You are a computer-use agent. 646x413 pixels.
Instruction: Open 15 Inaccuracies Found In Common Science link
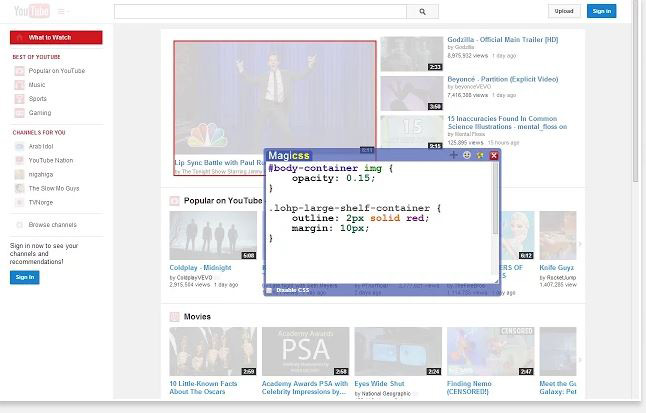tap(507, 123)
